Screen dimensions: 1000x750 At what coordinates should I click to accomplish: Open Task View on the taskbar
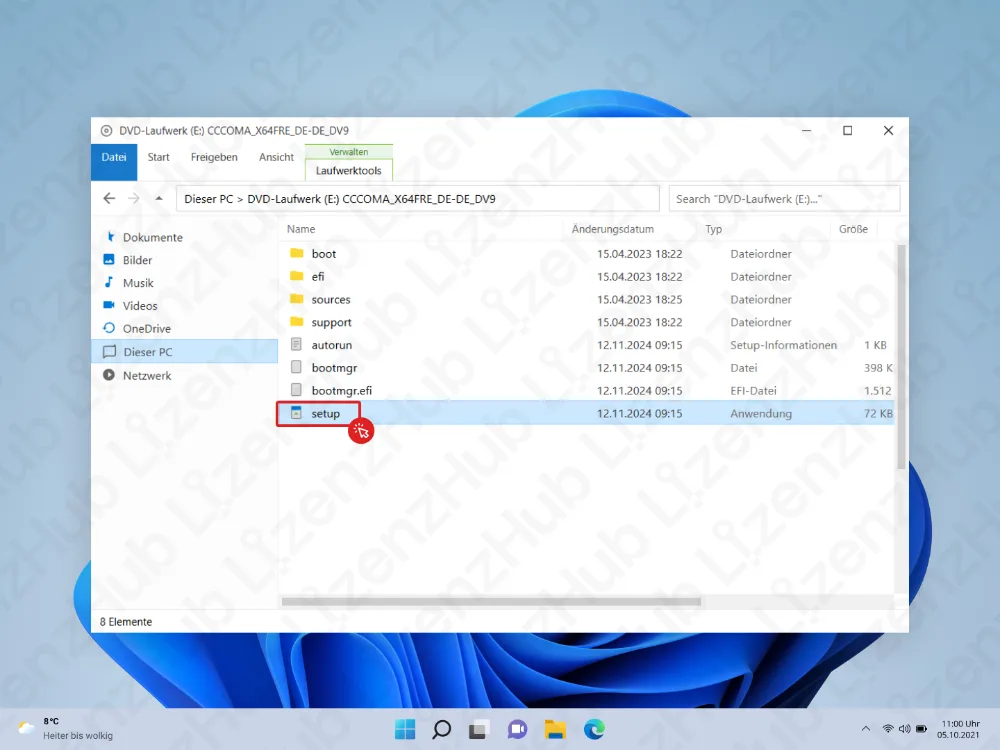(x=479, y=729)
